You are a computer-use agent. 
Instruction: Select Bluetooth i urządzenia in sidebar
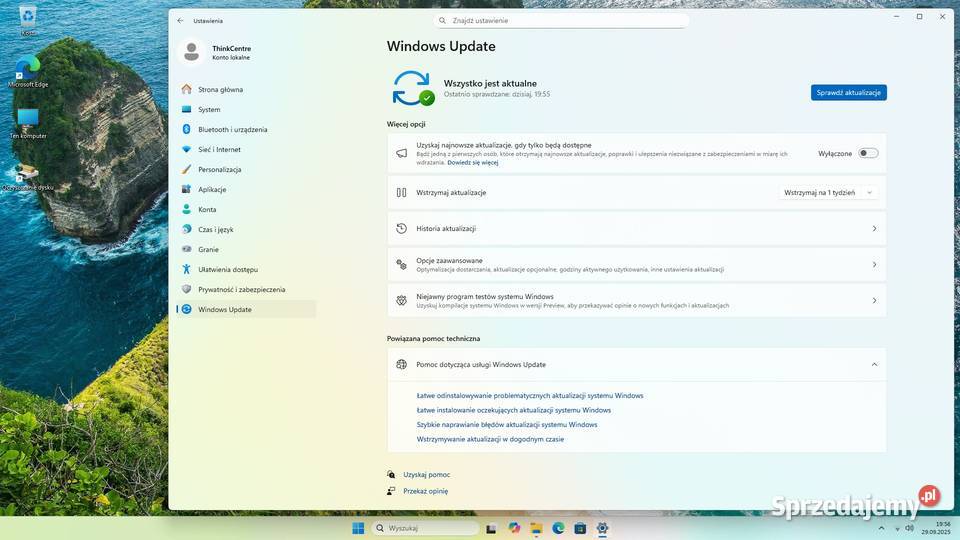232,129
